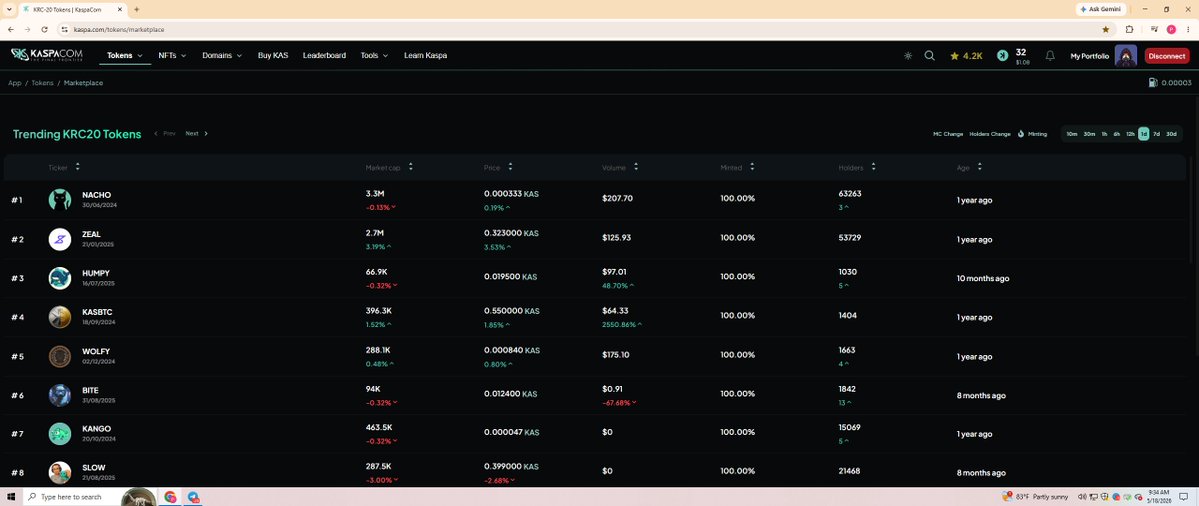
Task: Select the 1d timeframe
Action: pos(1143,134)
